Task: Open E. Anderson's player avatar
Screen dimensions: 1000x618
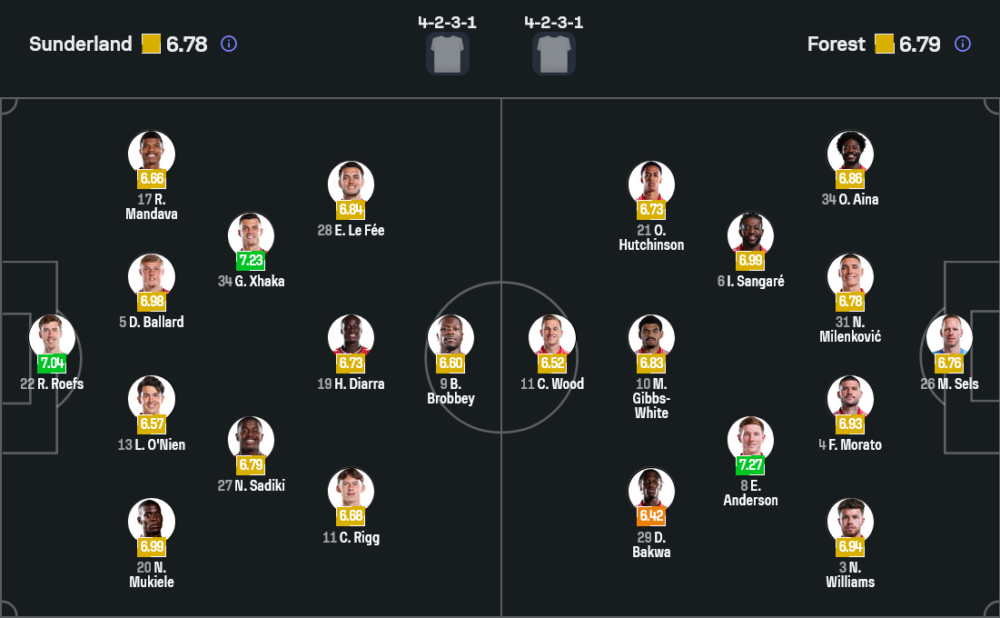Action: (x=750, y=439)
